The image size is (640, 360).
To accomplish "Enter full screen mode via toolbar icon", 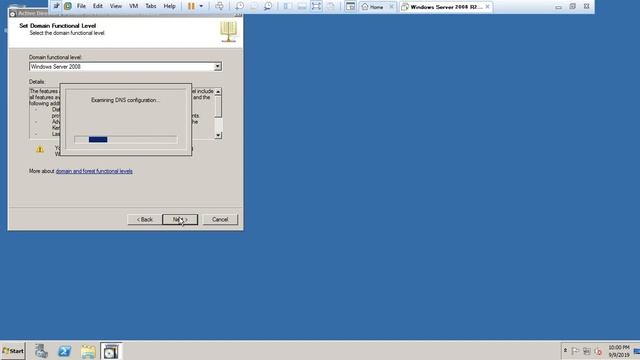I will coord(316,6).
